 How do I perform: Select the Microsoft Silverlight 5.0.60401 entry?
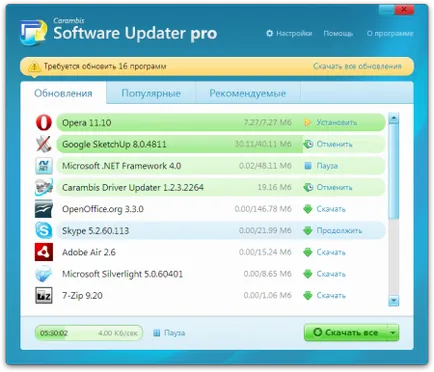pos(221,274)
